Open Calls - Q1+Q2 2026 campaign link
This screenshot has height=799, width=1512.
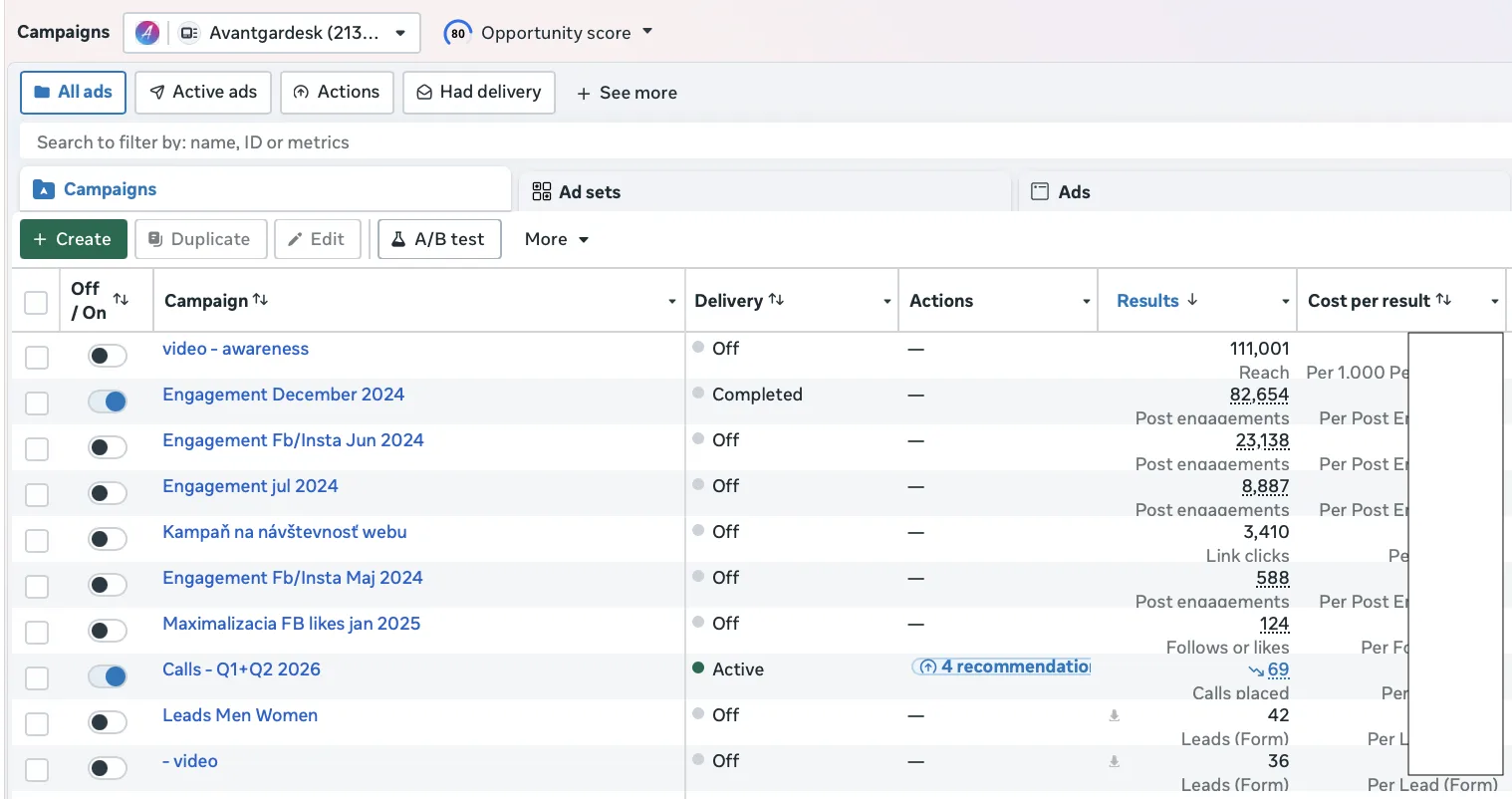241,669
